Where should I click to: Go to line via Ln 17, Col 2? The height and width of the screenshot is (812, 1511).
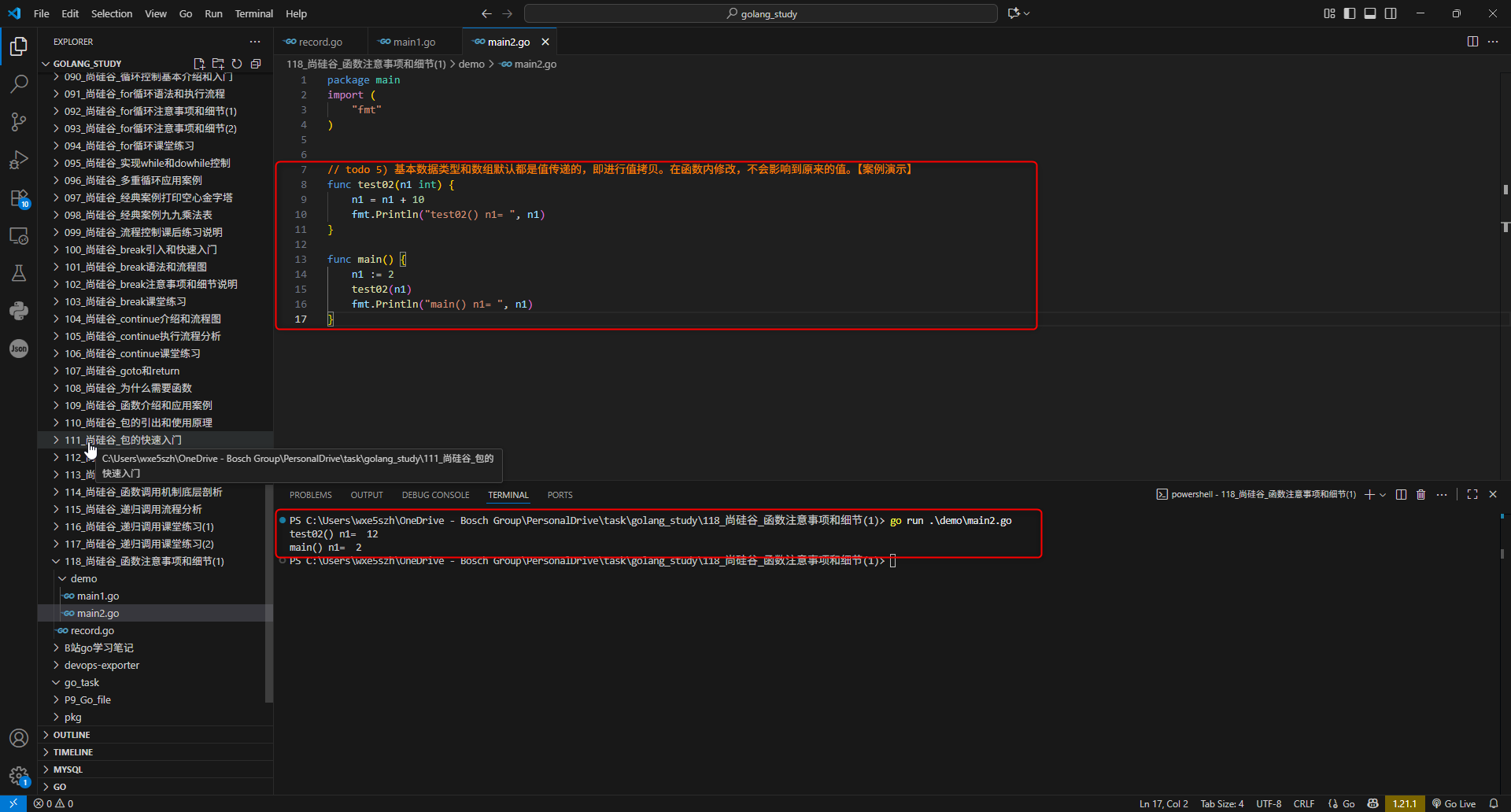[1164, 804]
